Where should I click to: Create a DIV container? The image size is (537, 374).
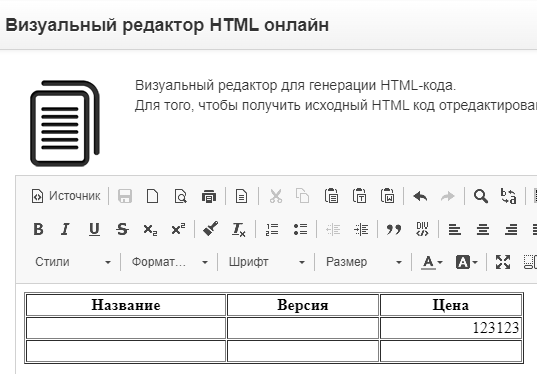[422, 229]
